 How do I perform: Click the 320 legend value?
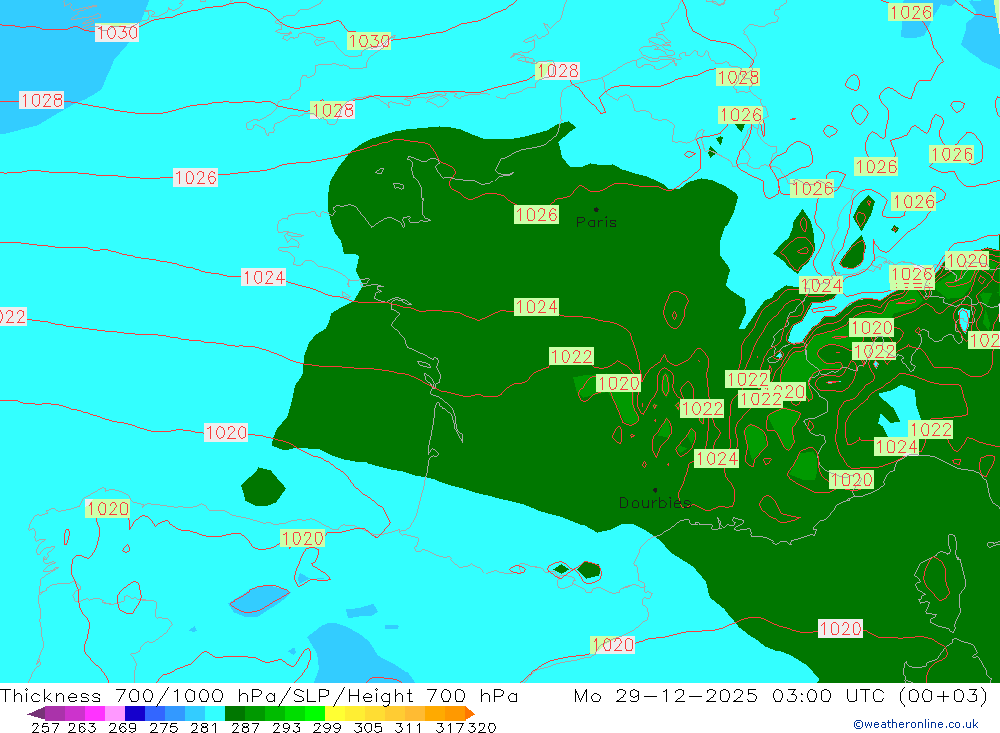482,727
